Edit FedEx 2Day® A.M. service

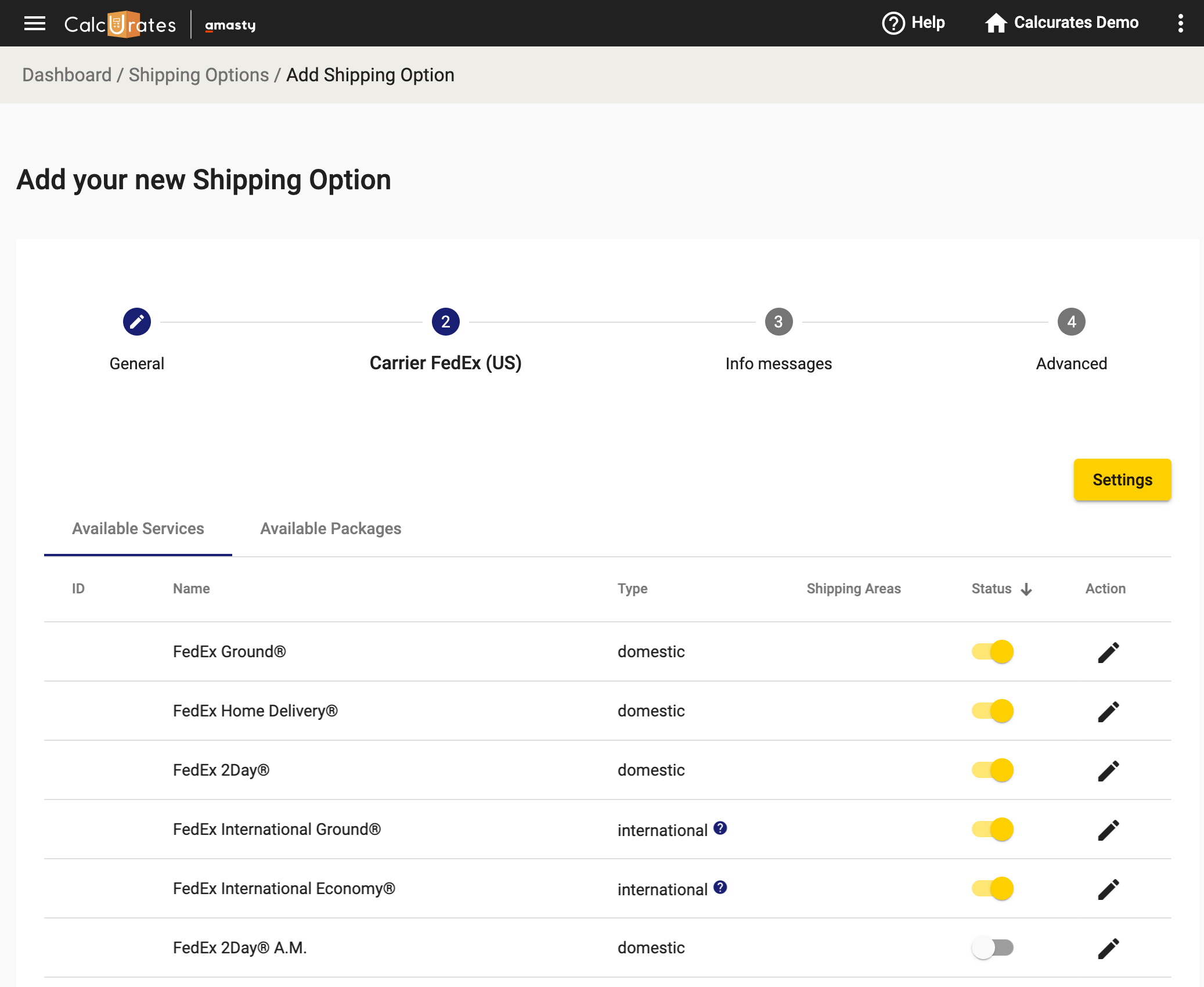tap(1108, 948)
